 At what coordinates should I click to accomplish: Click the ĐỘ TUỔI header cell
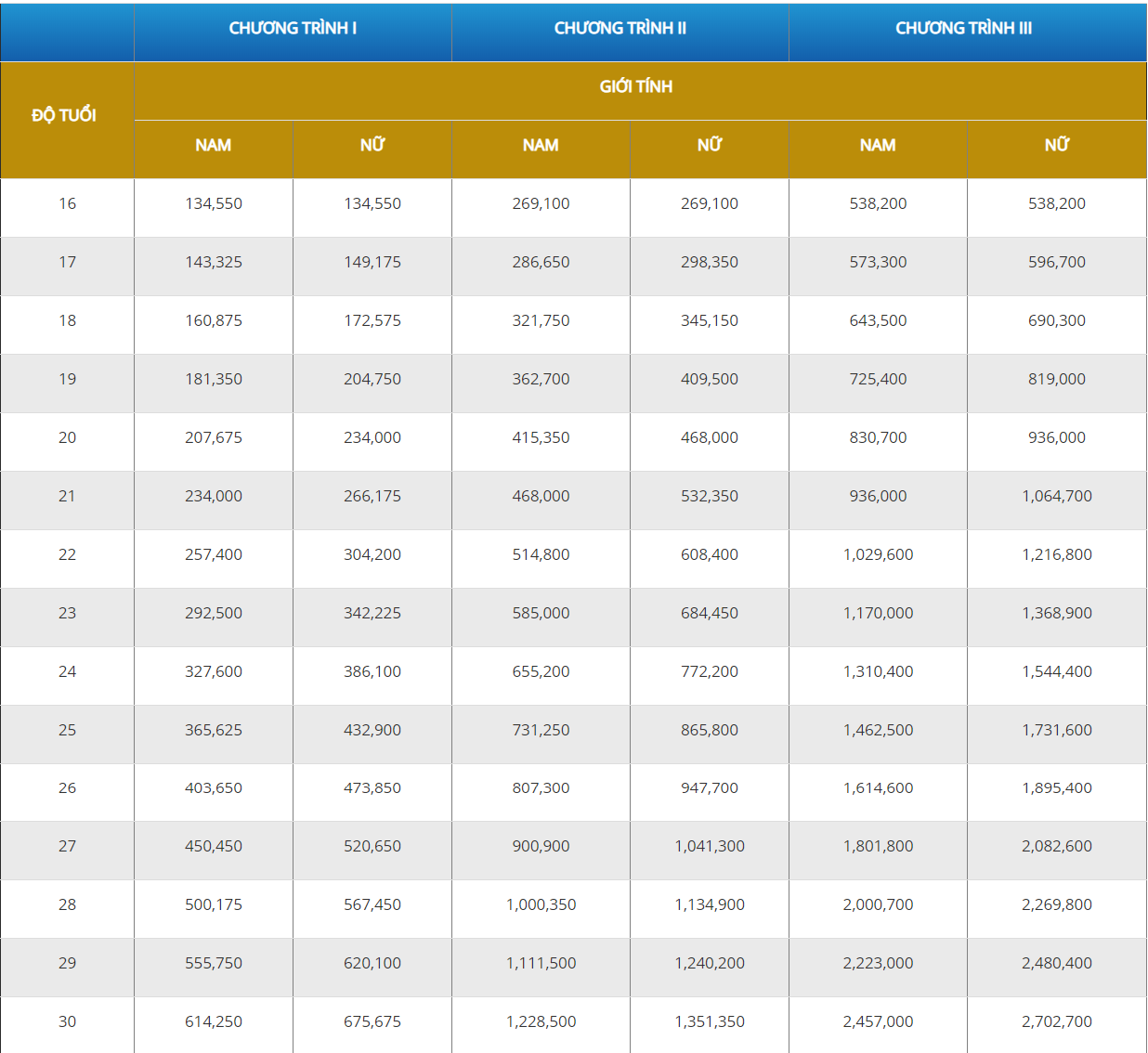click(65, 115)
